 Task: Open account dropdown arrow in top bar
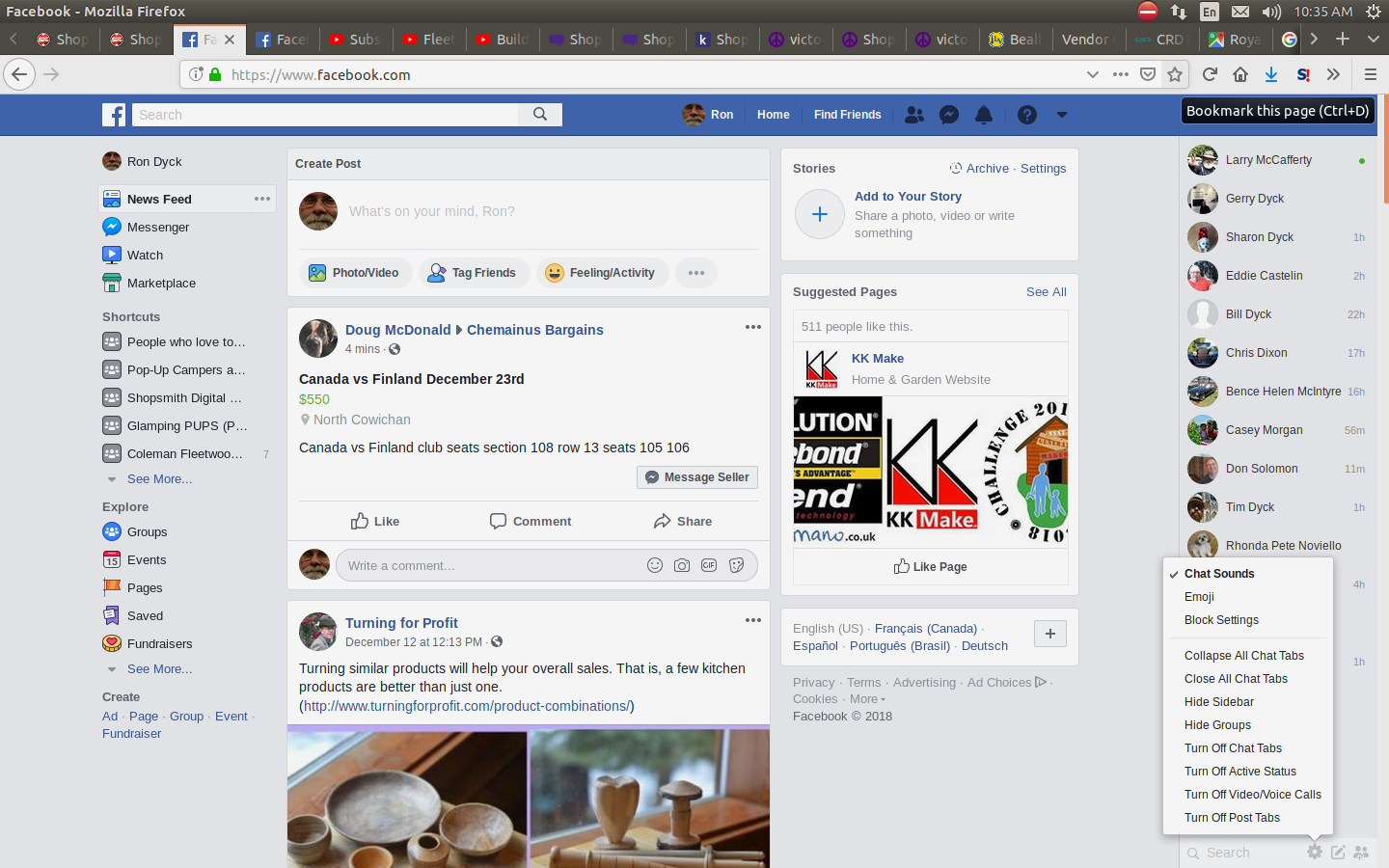(x=1062, y=115)
